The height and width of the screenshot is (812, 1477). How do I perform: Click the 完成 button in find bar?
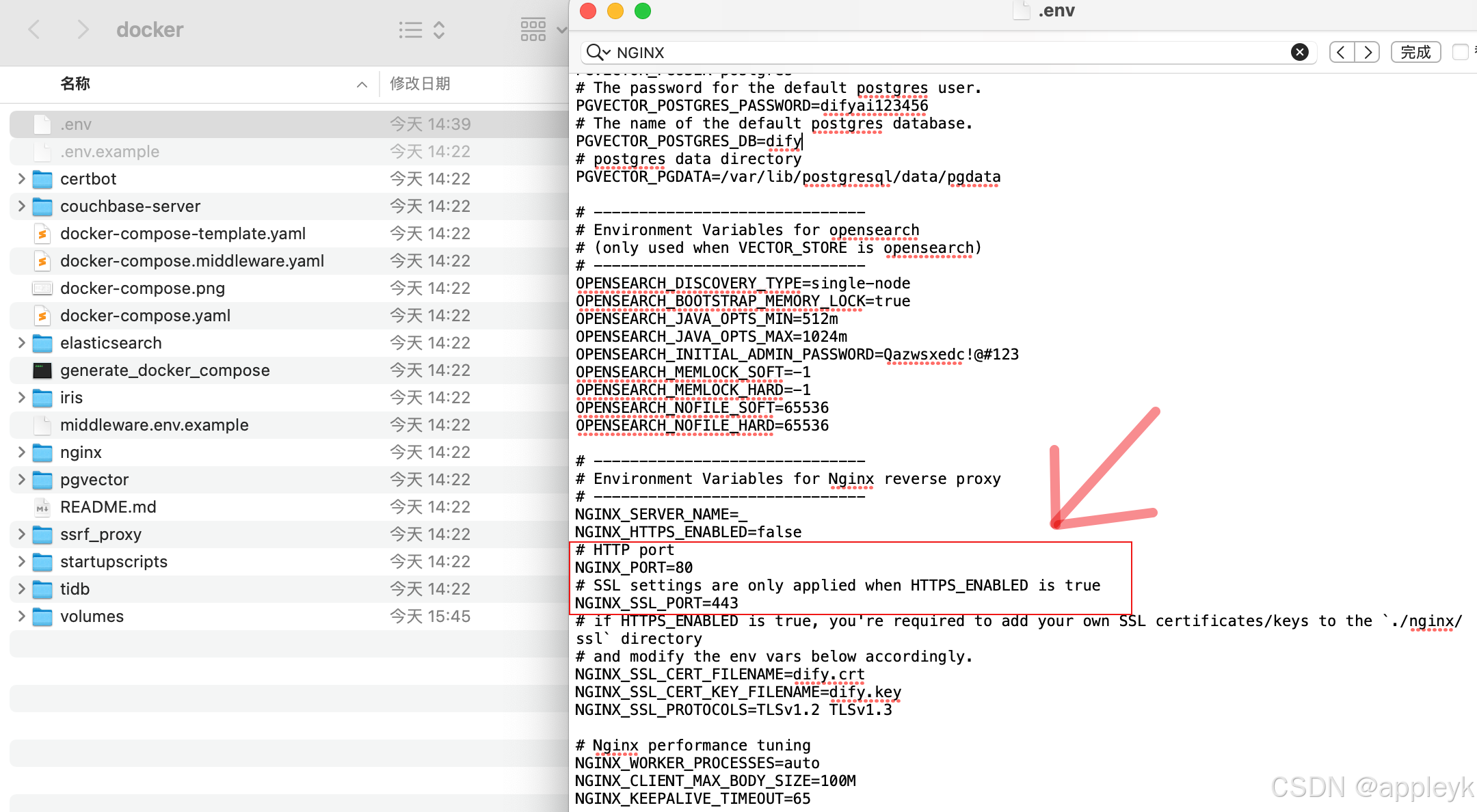[x=1415, y=52]
